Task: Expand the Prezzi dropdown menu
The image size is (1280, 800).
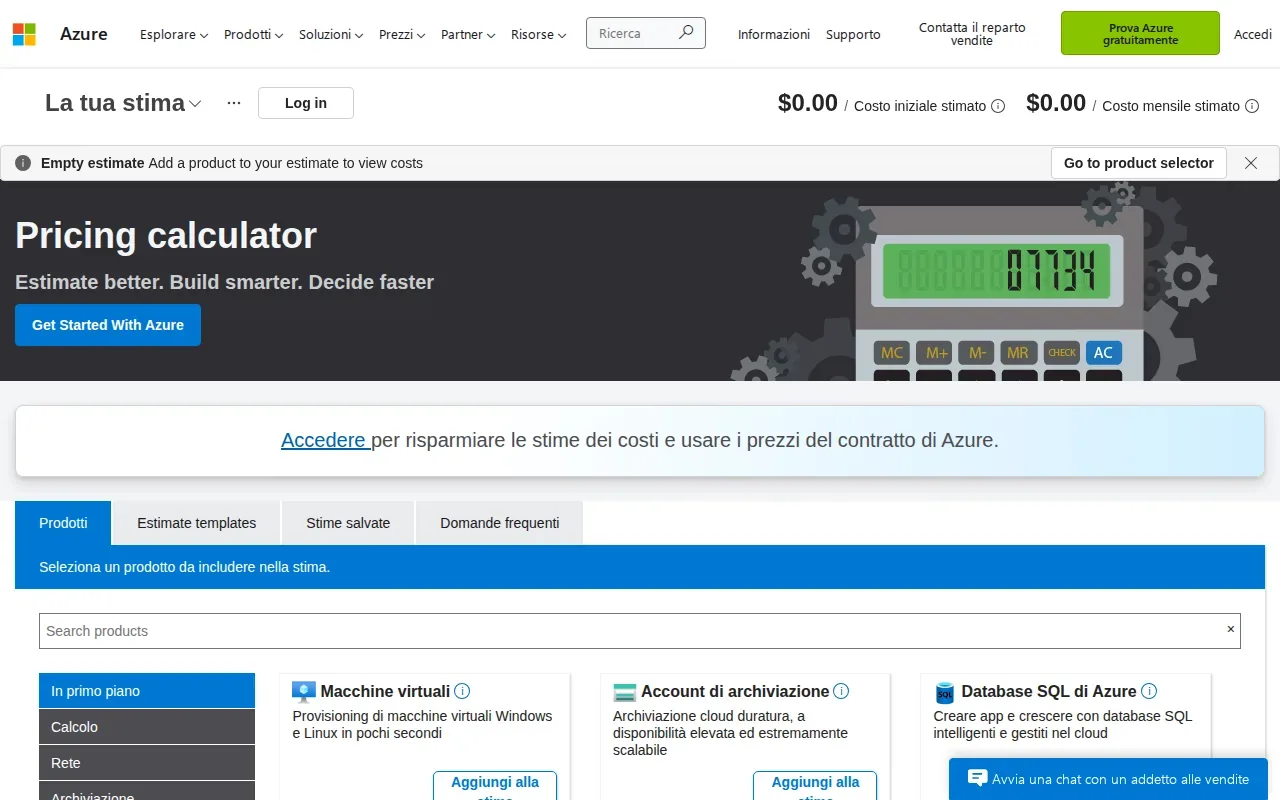Action: pyautogui.click(x=402, y=34)
